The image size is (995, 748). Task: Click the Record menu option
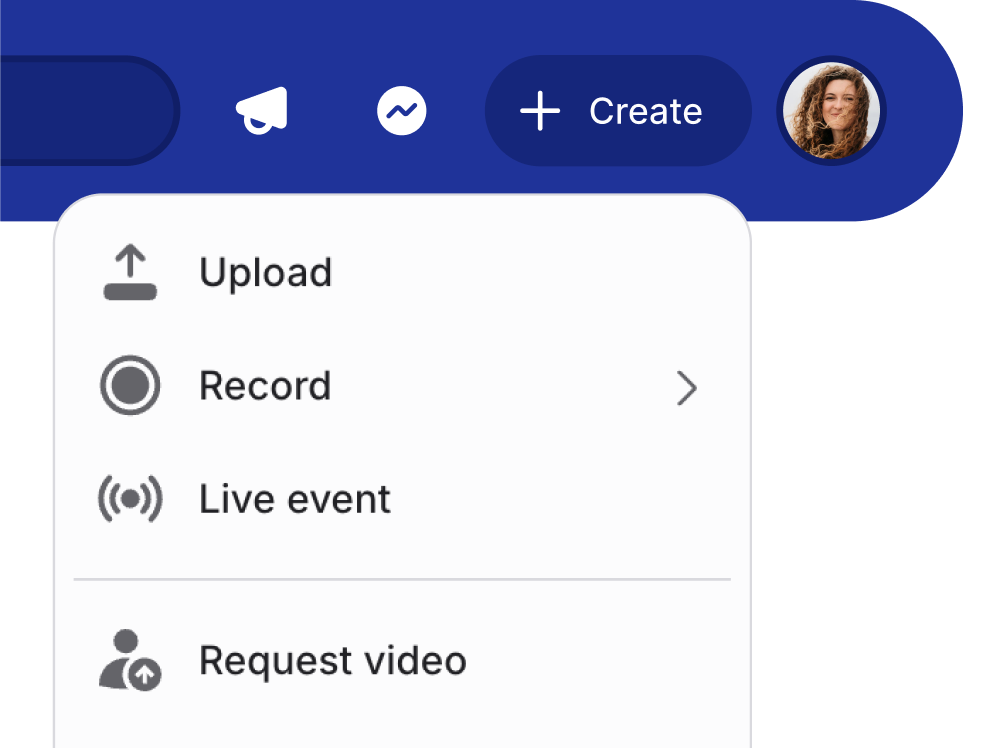pos(266,386)
